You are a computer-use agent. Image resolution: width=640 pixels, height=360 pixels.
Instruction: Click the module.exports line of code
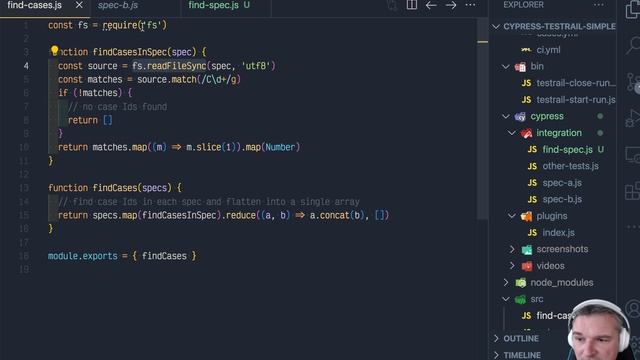(122, 256)
